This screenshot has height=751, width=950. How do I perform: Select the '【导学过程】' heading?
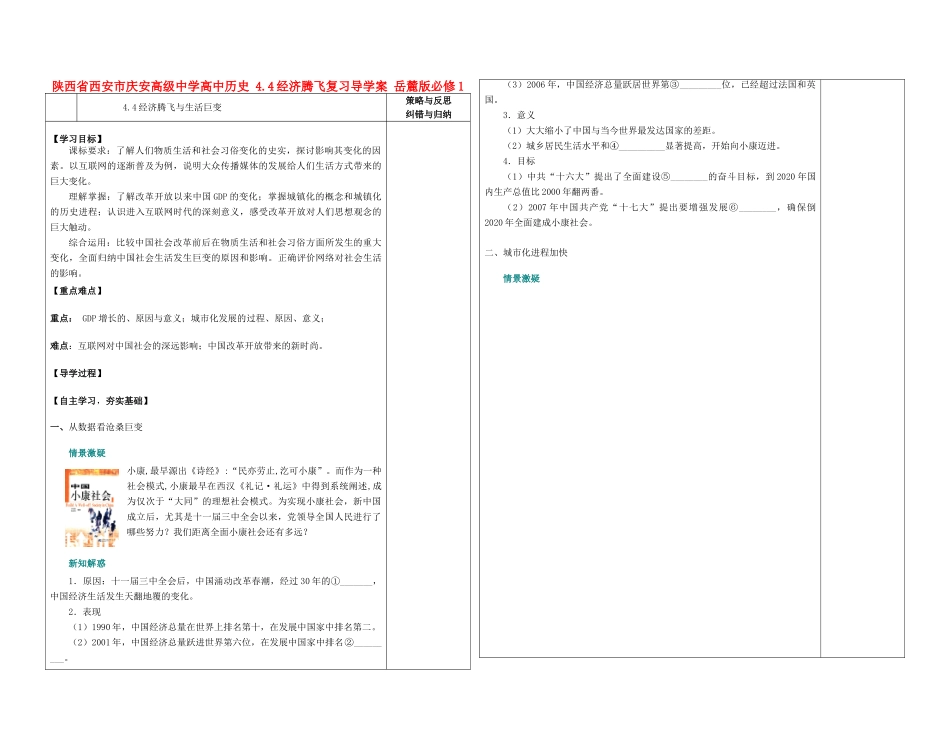[78, 373]
